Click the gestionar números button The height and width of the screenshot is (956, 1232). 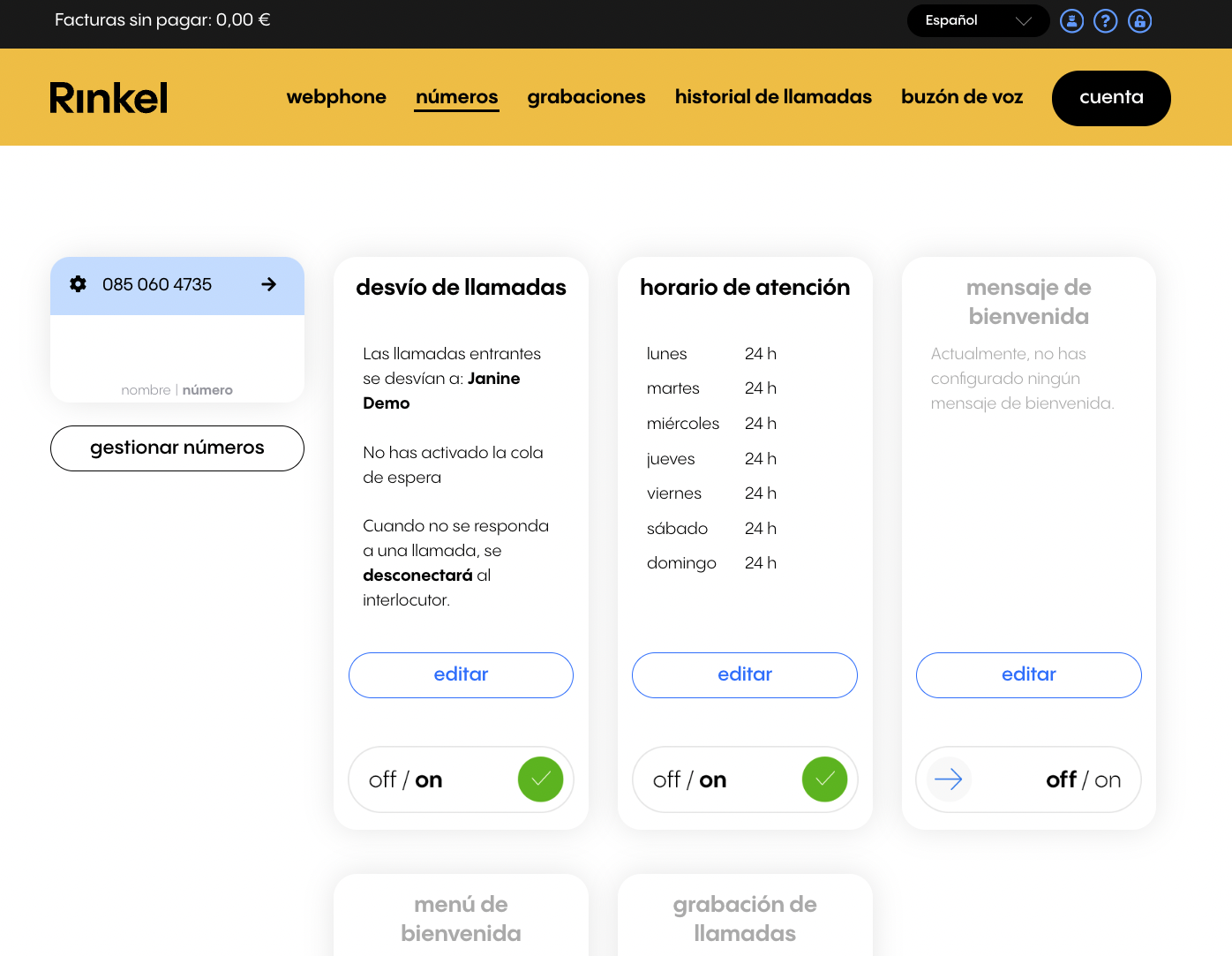[177, 448]
